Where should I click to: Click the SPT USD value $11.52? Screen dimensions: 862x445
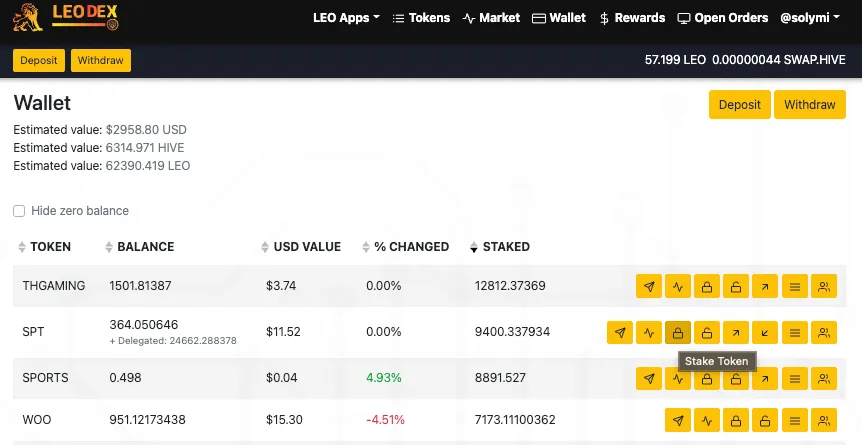(283, 332)
